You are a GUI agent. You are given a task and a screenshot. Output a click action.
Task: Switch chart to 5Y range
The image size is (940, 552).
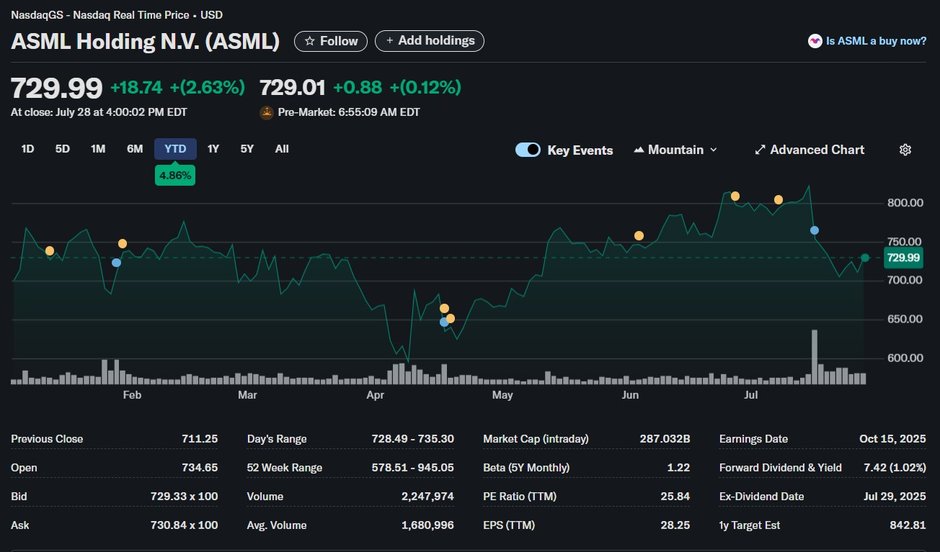point(247,149)
